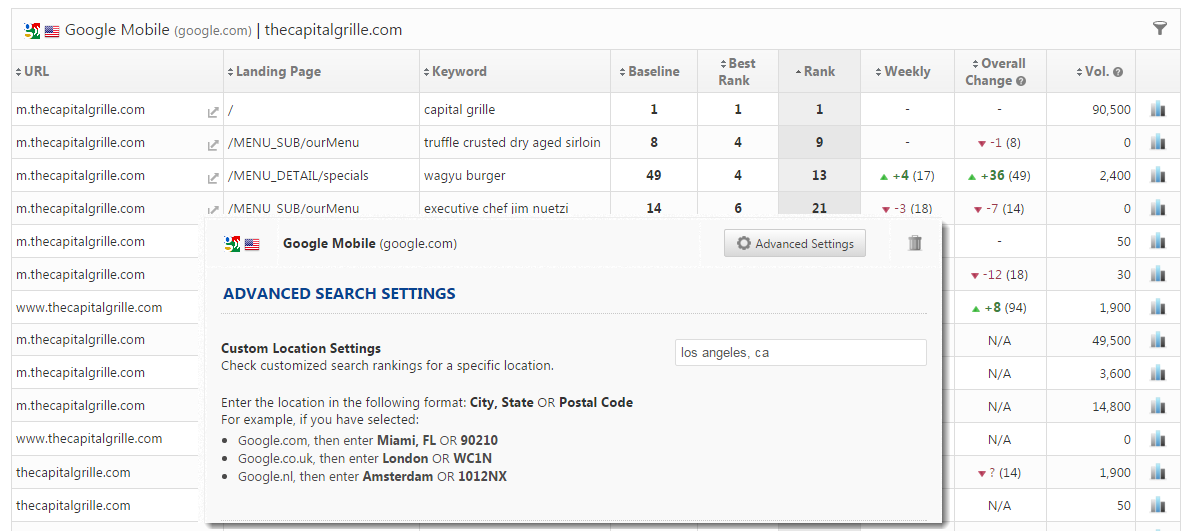
Task: Click the filter funnel icon
Action: 1160,29
